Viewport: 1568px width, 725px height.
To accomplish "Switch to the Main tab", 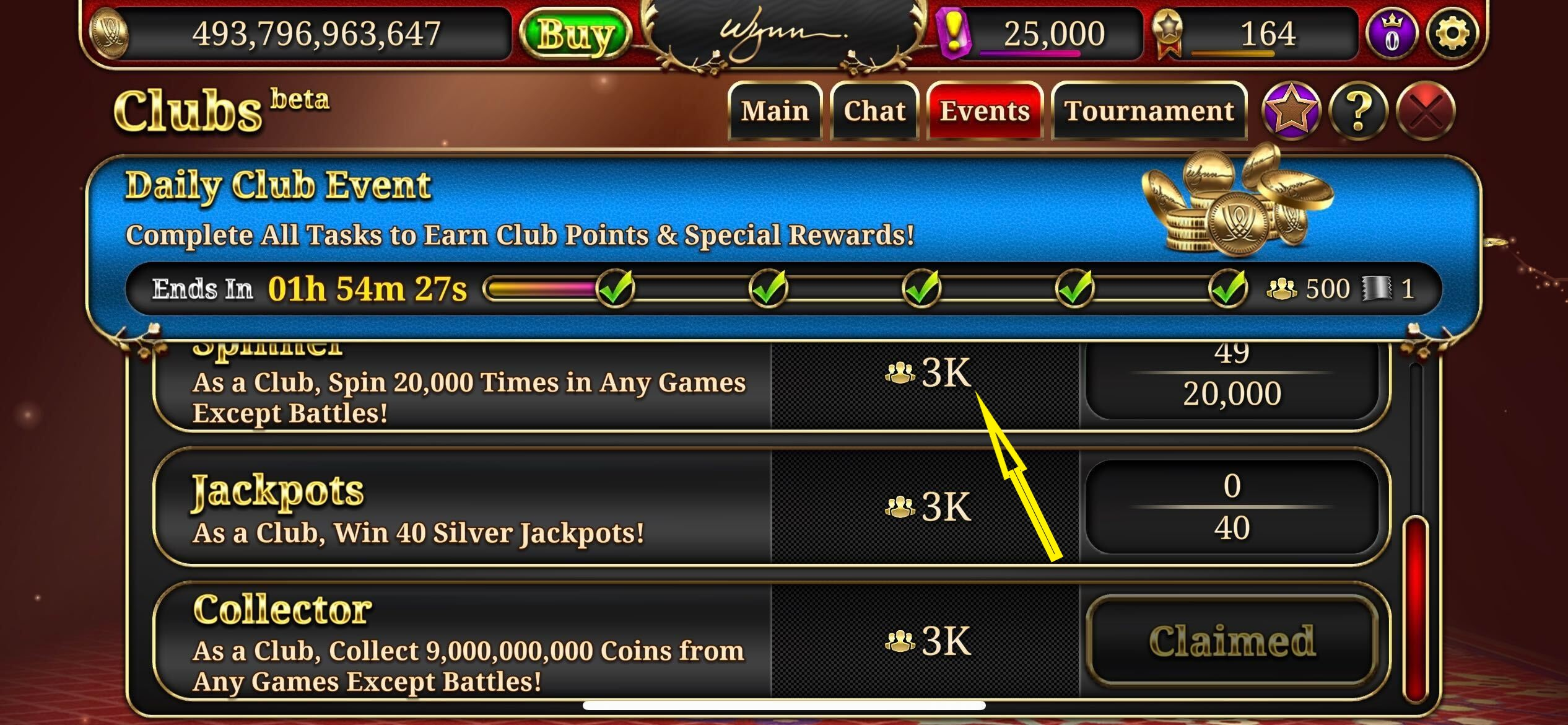I will click(775, 111).
